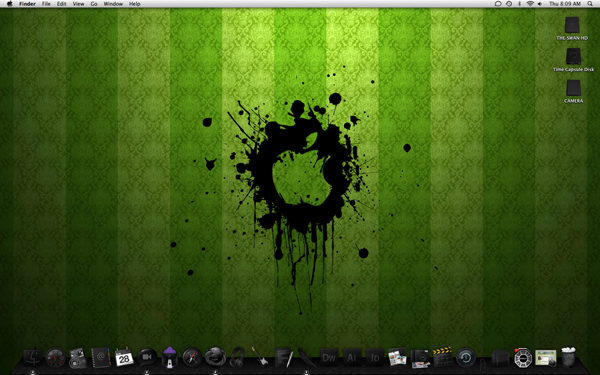Screen dimensions: 600x375
Task: Launch iChat video bubble icon
Action: click(147, 357)
